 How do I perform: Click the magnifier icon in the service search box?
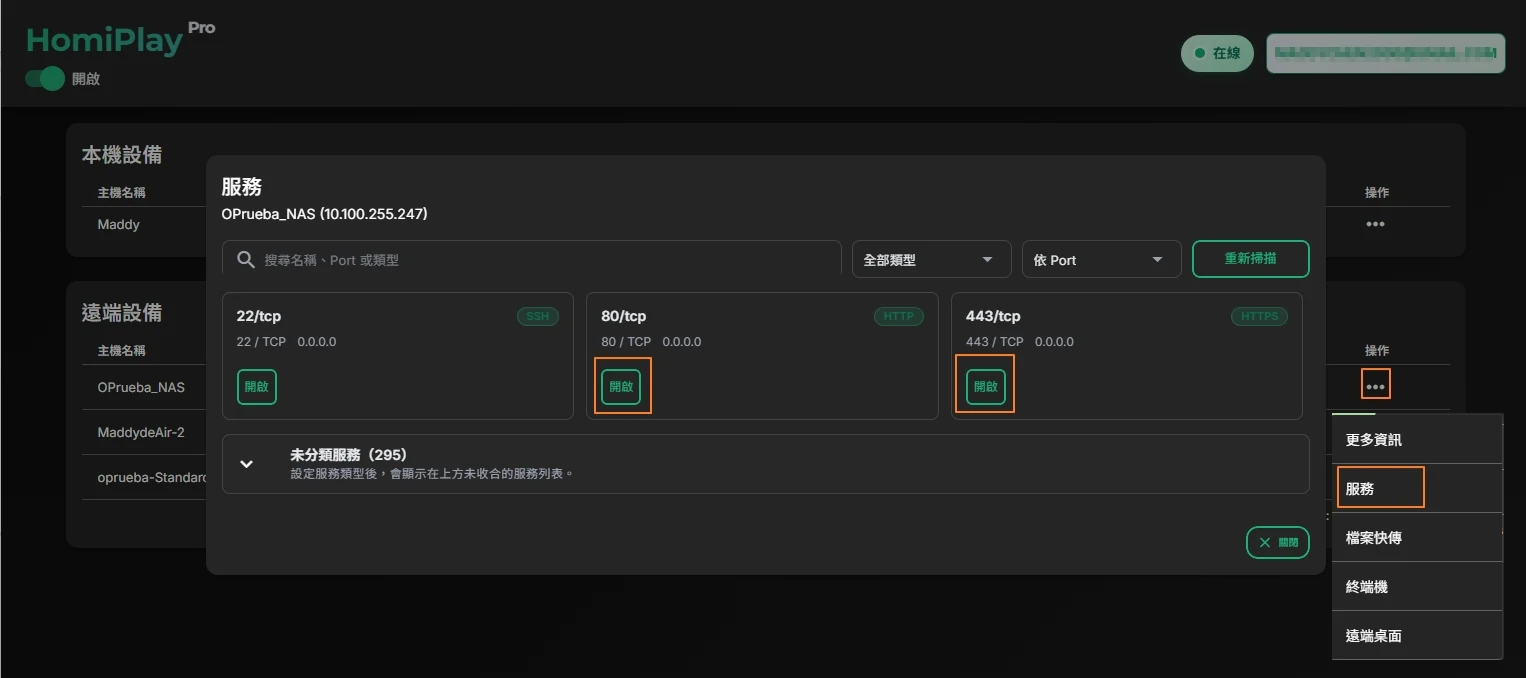click(x=245, y=260)
